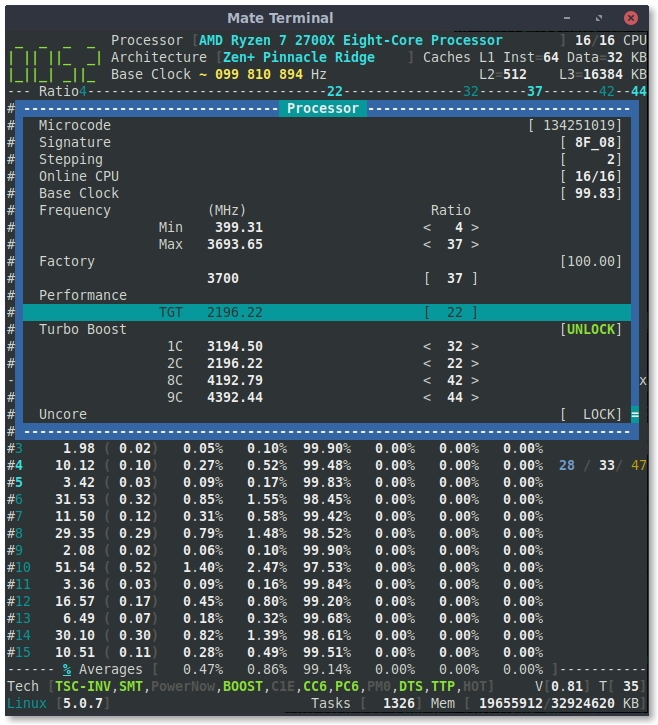Click the TTP tech flag
The image size is (658, 725).
443,686
